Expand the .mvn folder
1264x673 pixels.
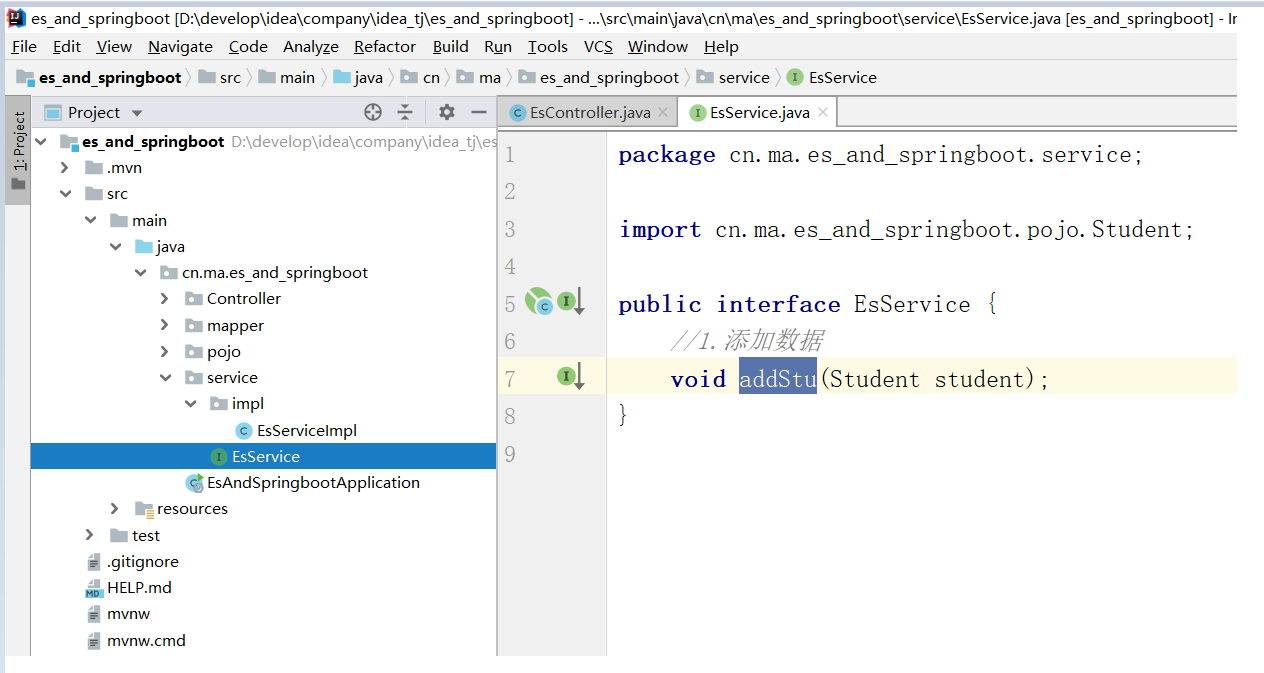coord(65,167)
